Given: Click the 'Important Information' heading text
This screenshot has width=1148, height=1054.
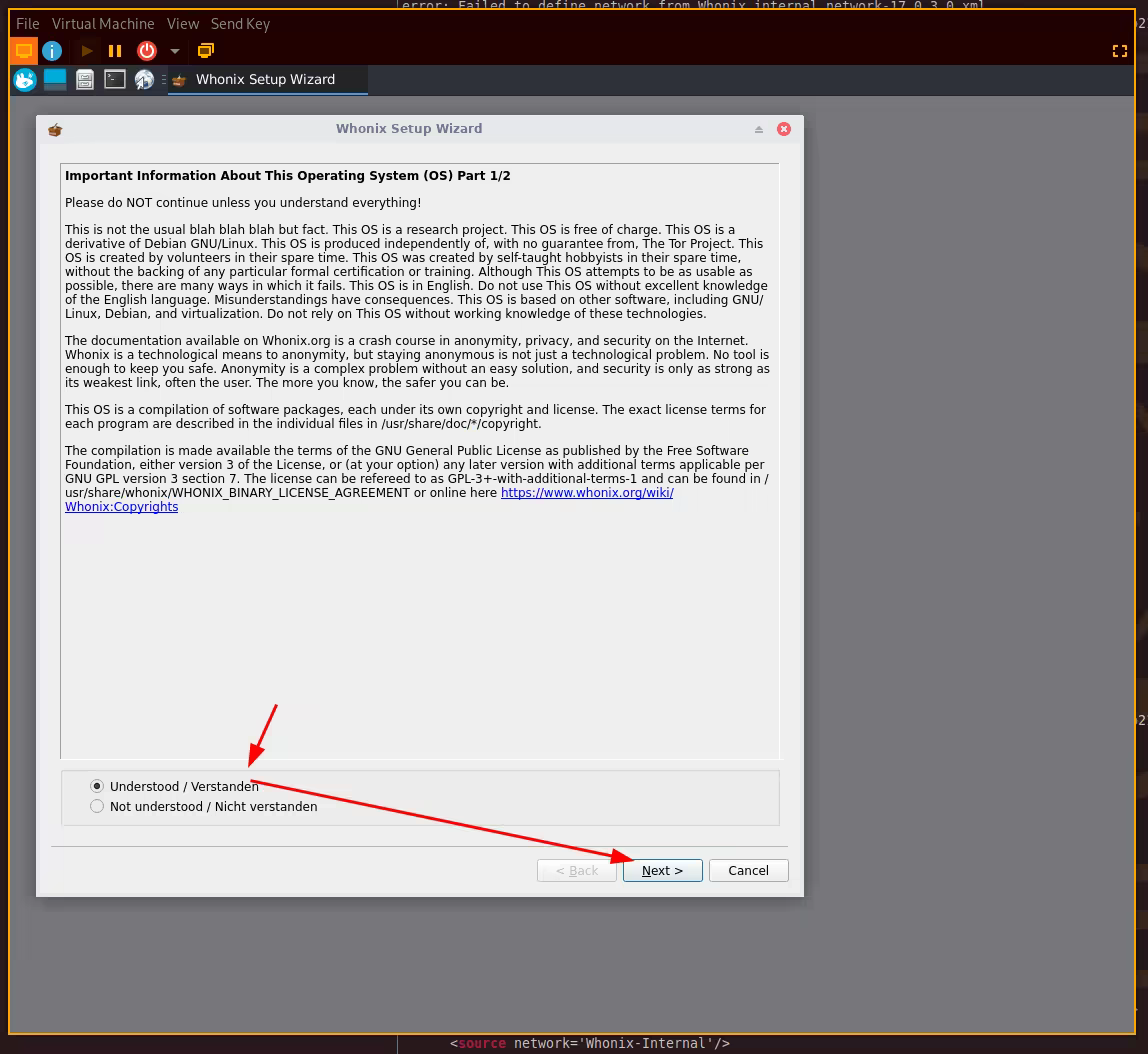Looking at the screenshot, I should (288, 176).
